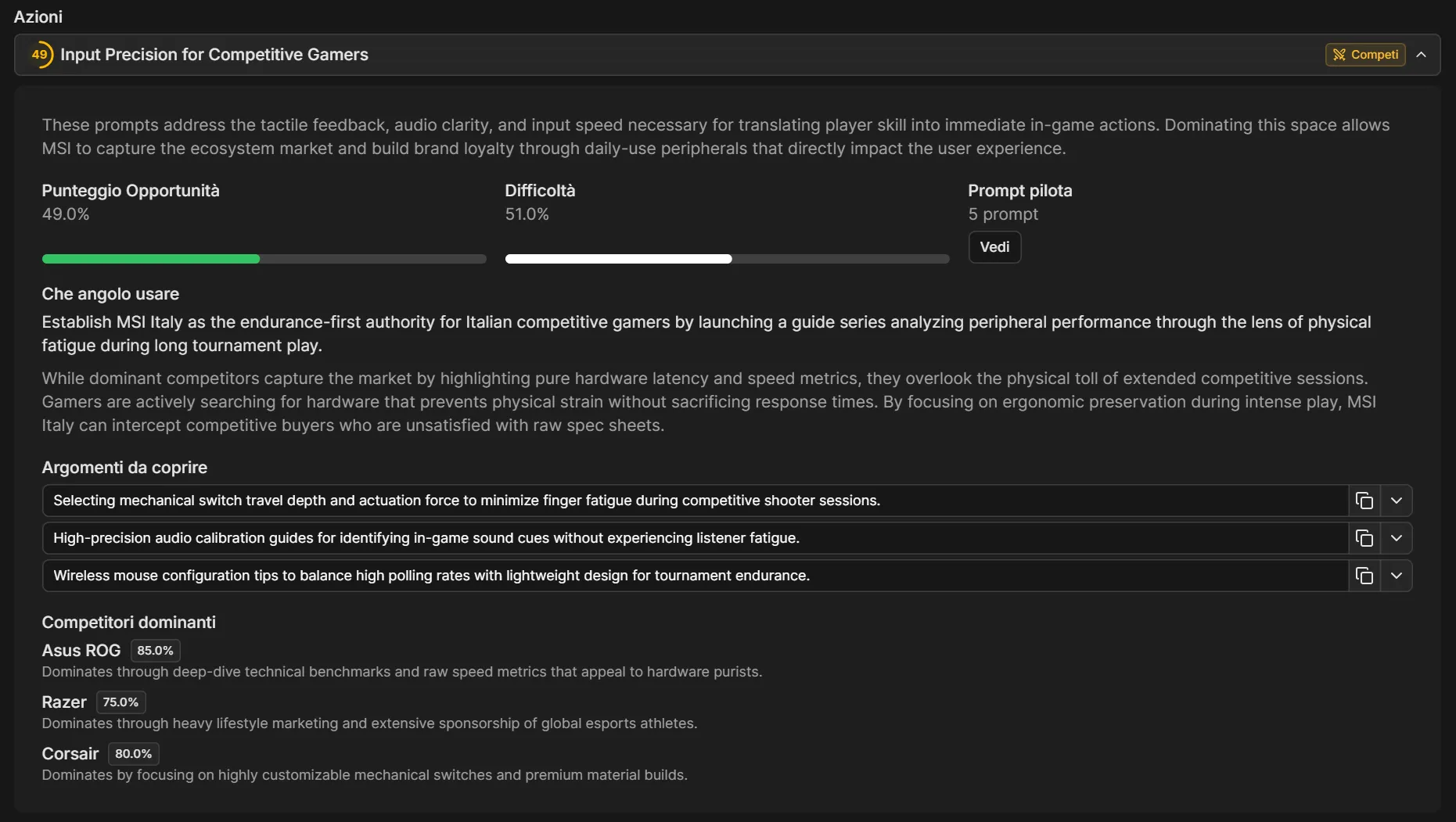Click the Che angolo usare heading
The height and width of the screenshot is (822, 1456).
click(x=110, y=294)
